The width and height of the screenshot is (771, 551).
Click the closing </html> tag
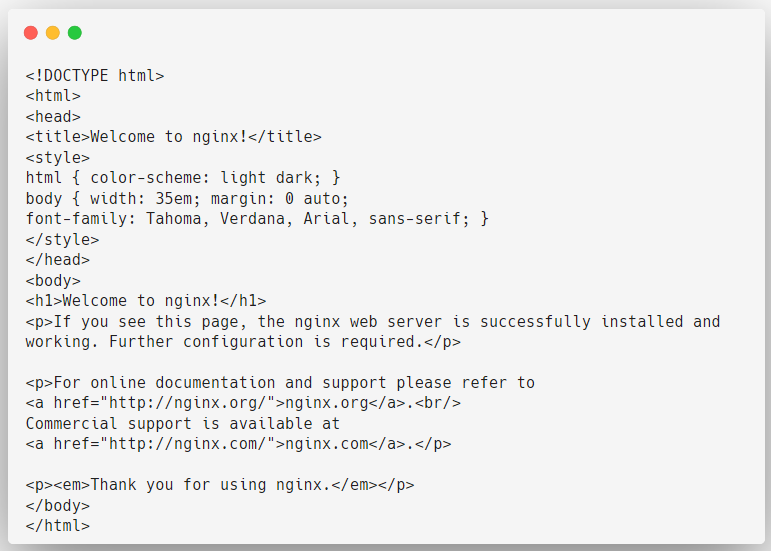[58, 525]
